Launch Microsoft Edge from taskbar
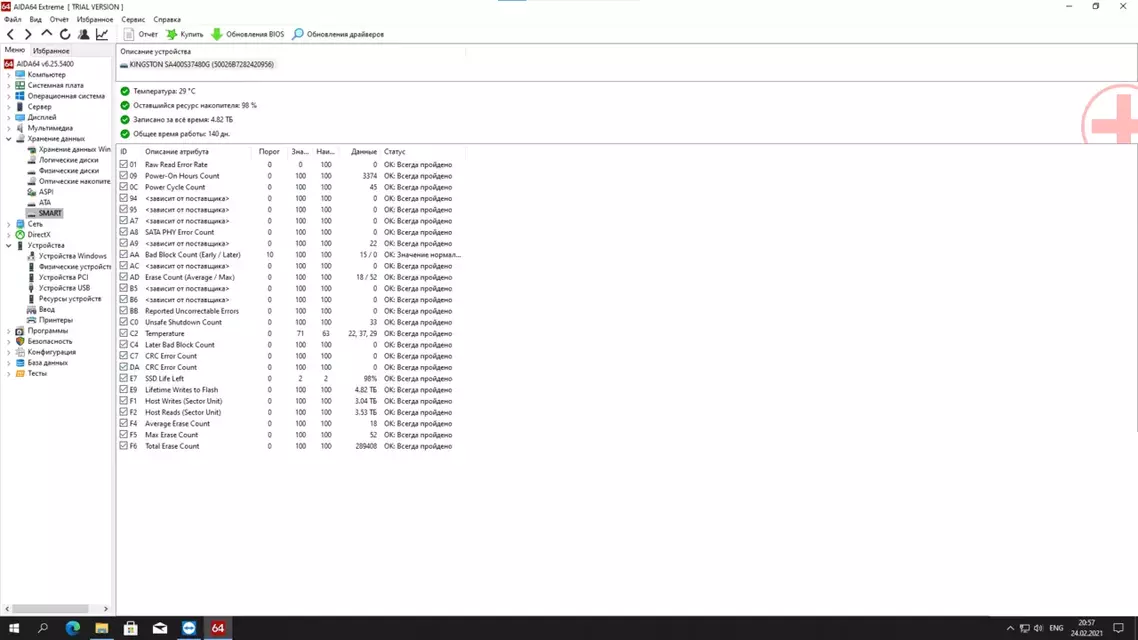1138x640 pixels. pyautogui.click(x=73, y=628)
